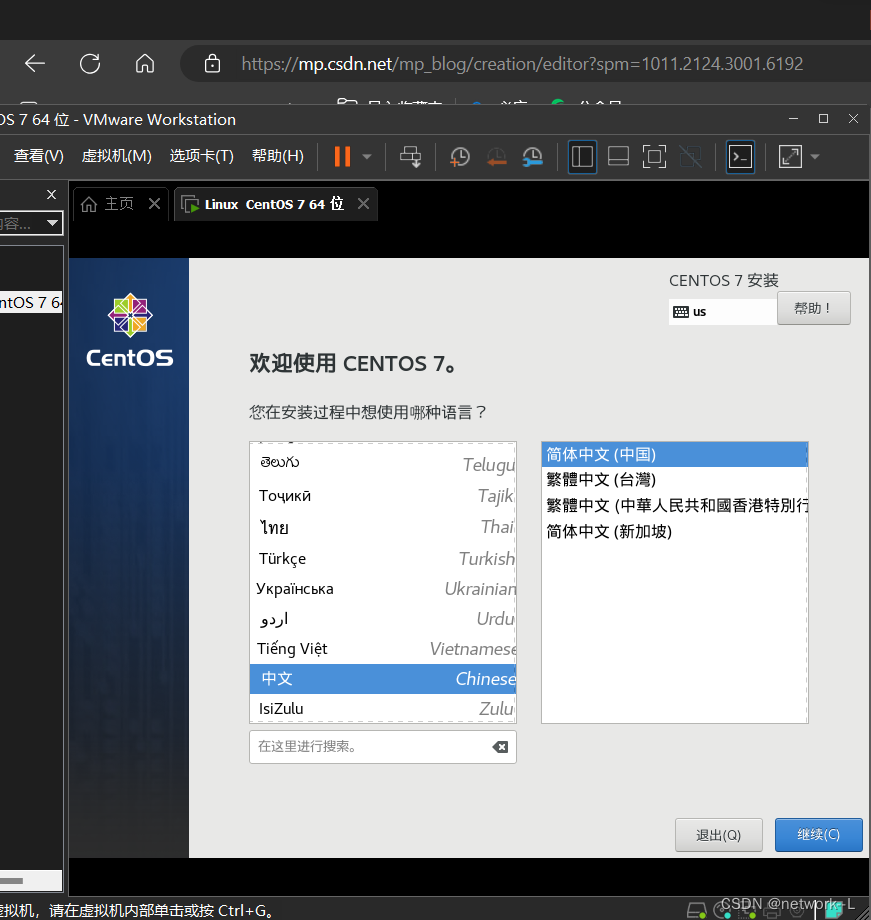Select the CentOS 7 64 VM in library
Viewport: 871px width, 920px height.
31,303
